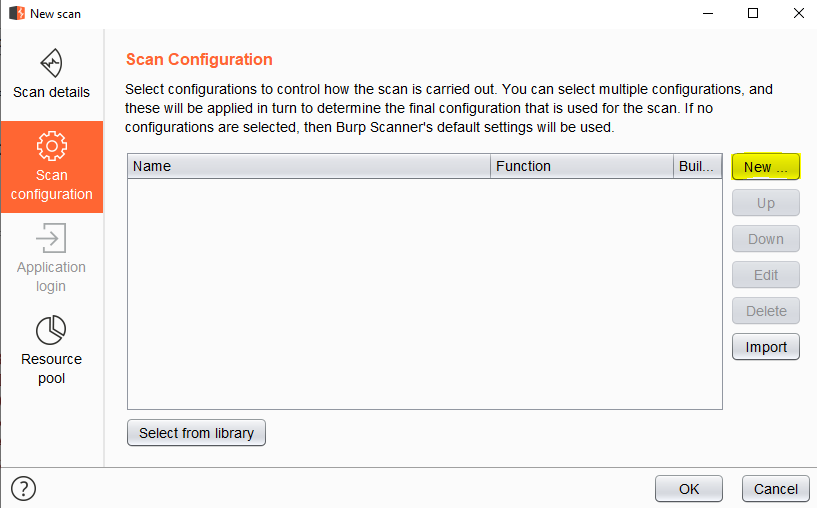Click the Scan details tab label
The height and width of the screenshot is (508, 817).
click(51, 92)
